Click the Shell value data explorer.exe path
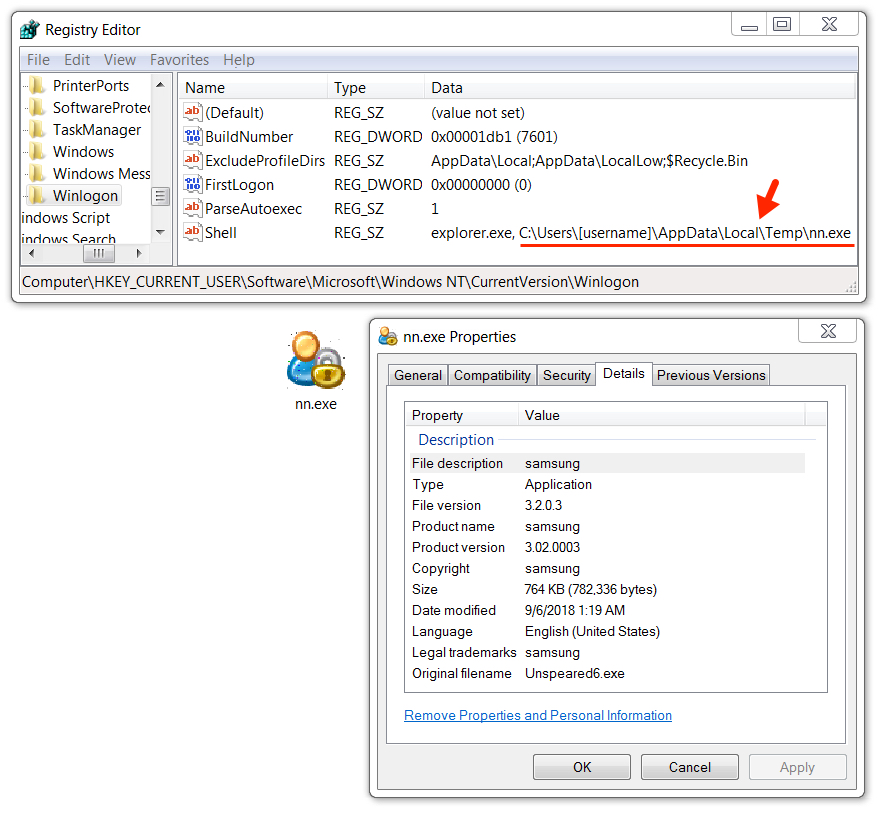Screen dimensions: 881x823 [x=641, y=233]
